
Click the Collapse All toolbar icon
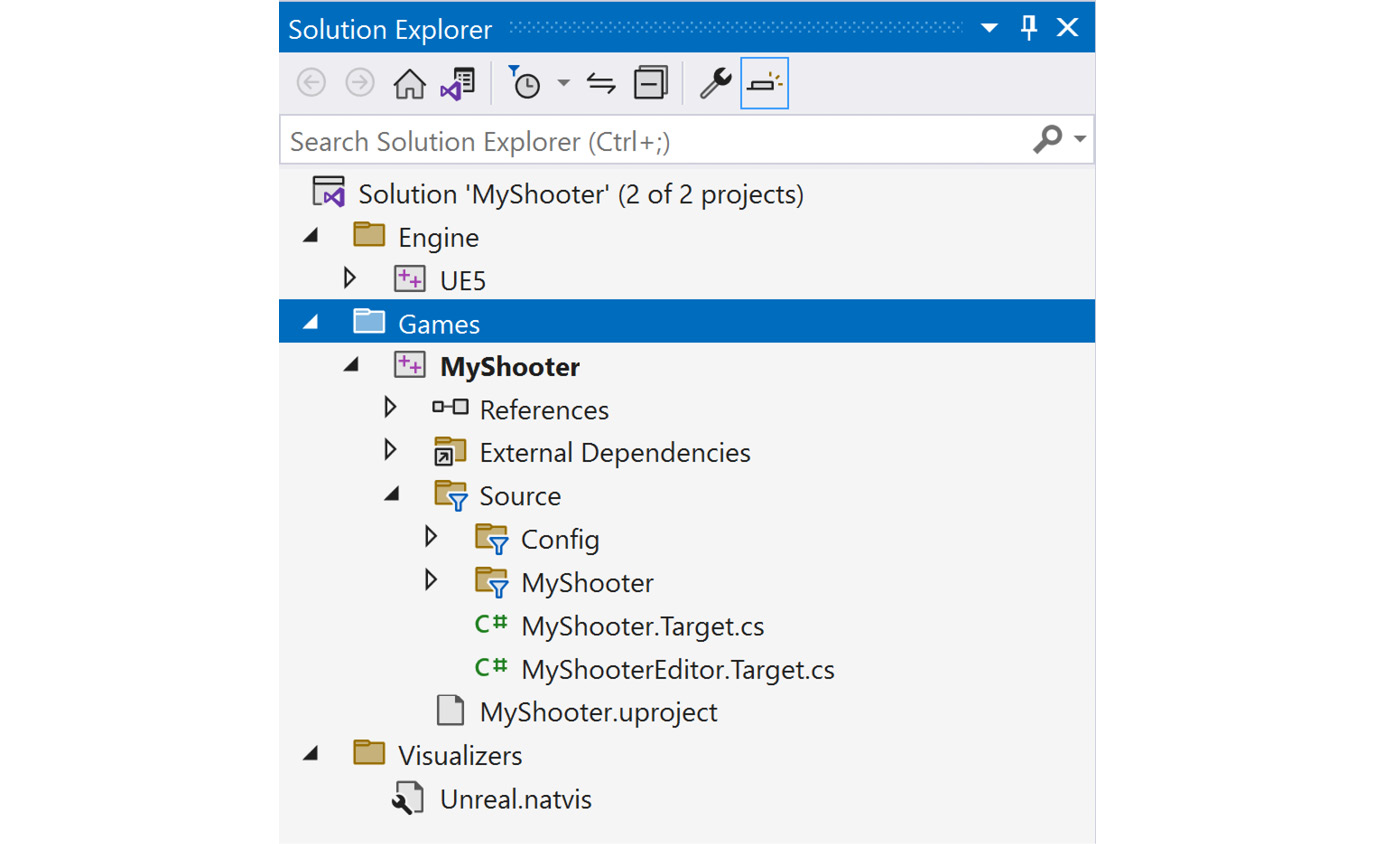[x=651, y=84]
